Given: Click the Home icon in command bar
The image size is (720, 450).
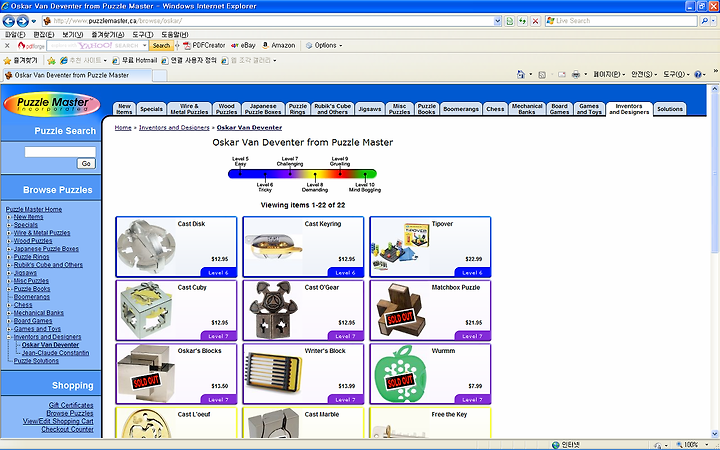Looking at the screenshot, I should point(520,74).
